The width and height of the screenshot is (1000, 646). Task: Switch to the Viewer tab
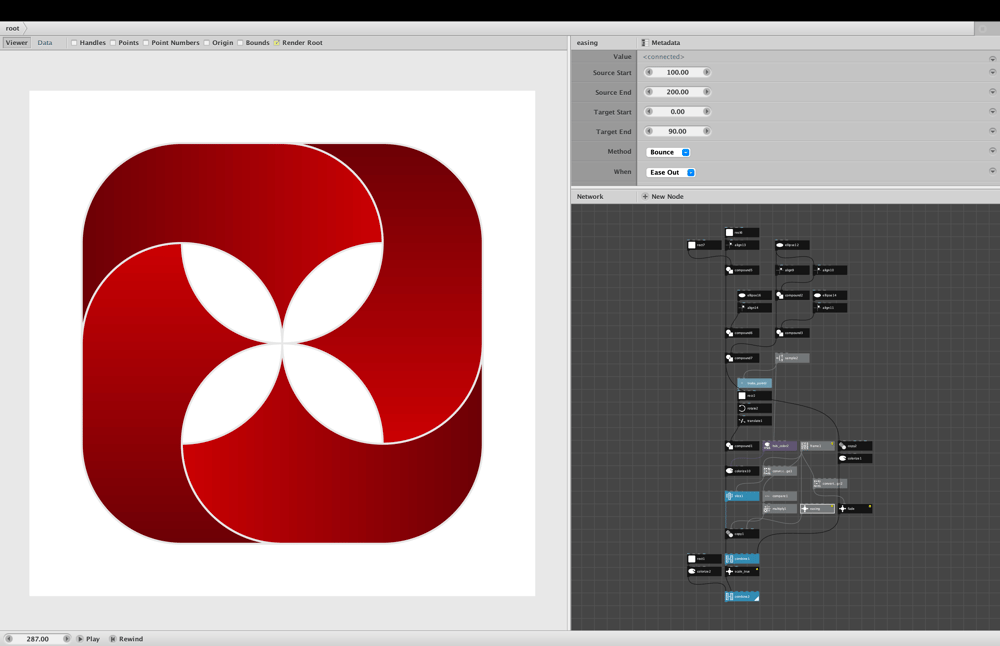[17, 43]
